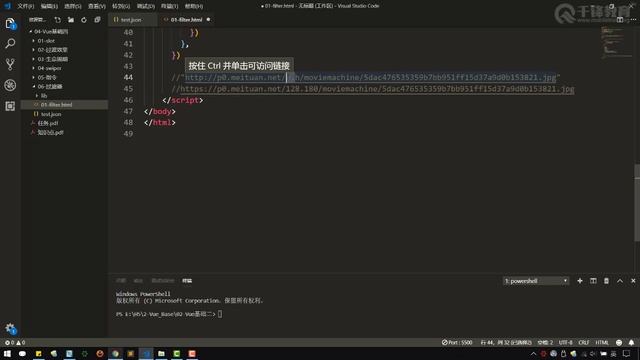Image resolution: width=640 pixels, height=360 pixels.
Task: Kill the terminal with trash icon
Action: click(606, 281)
